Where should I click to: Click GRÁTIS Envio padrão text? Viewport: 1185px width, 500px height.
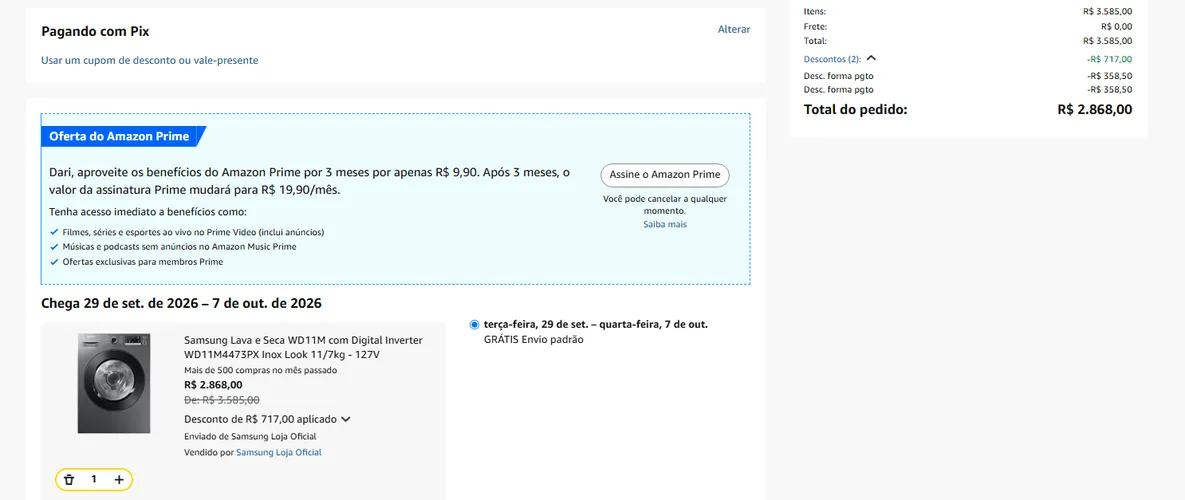pyautogui.click(x=534, y=340)
